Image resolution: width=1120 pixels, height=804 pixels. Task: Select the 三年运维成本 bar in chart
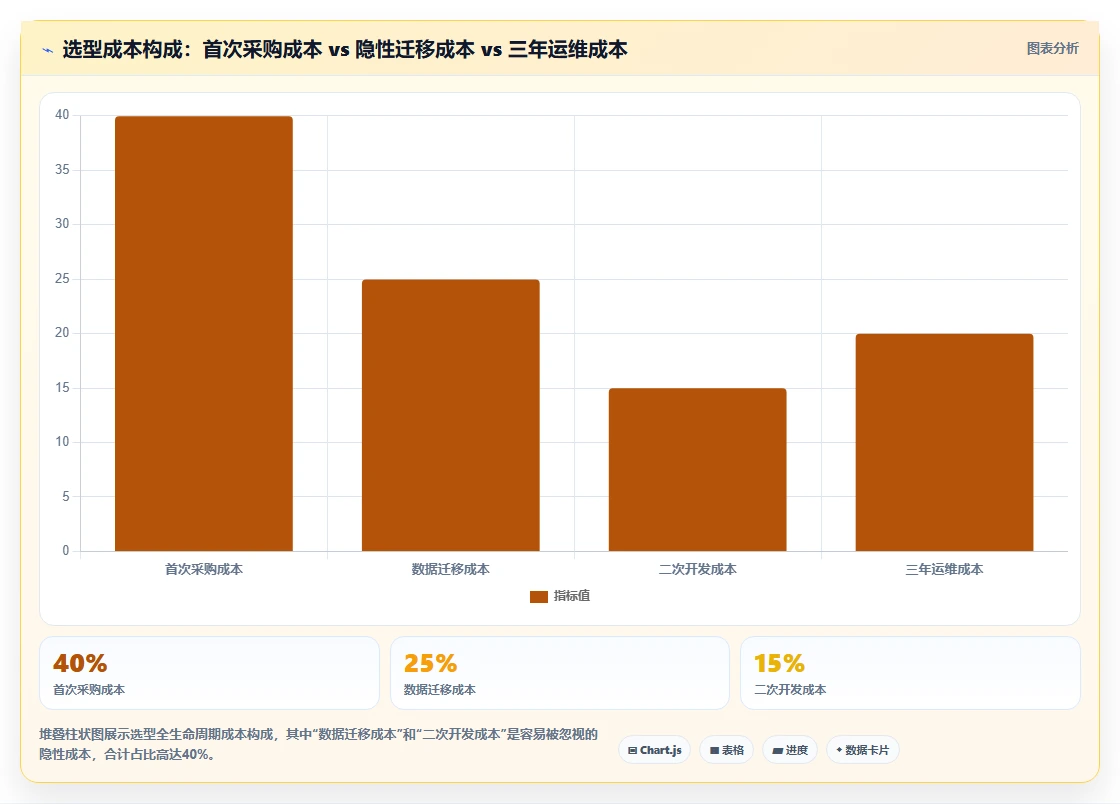point(944,442)
